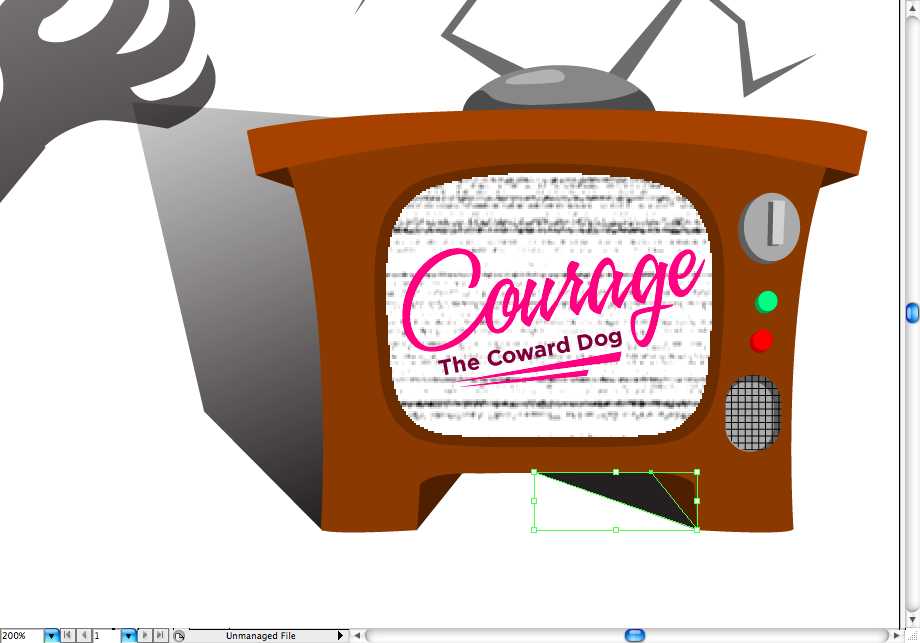This screenshot has height=643, width=920.
Task: Click the zoom level field showing 200%
Action: [x=22, y=635]
